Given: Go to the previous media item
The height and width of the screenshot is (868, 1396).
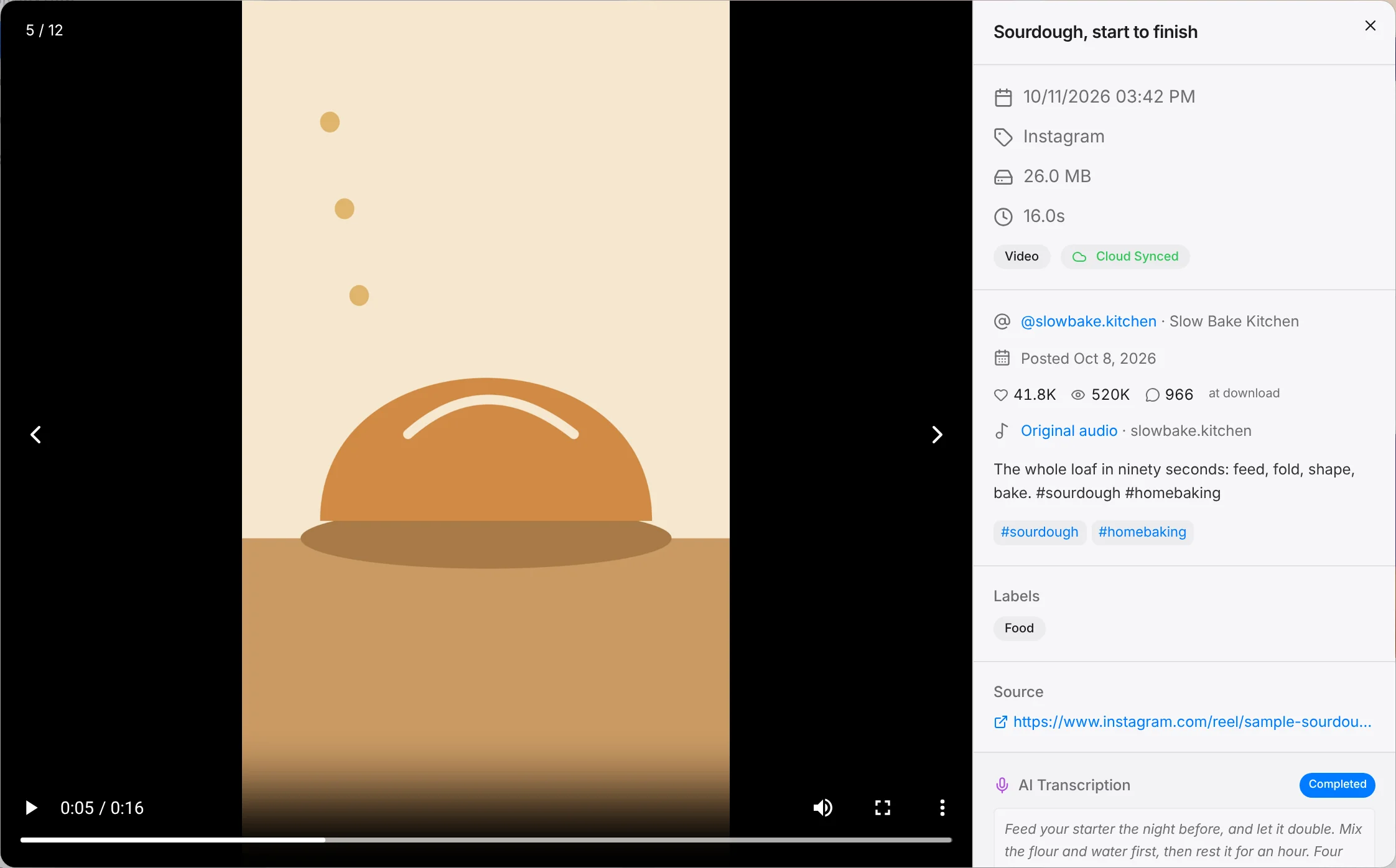Looking at the screenshot, I should [36, 435].
